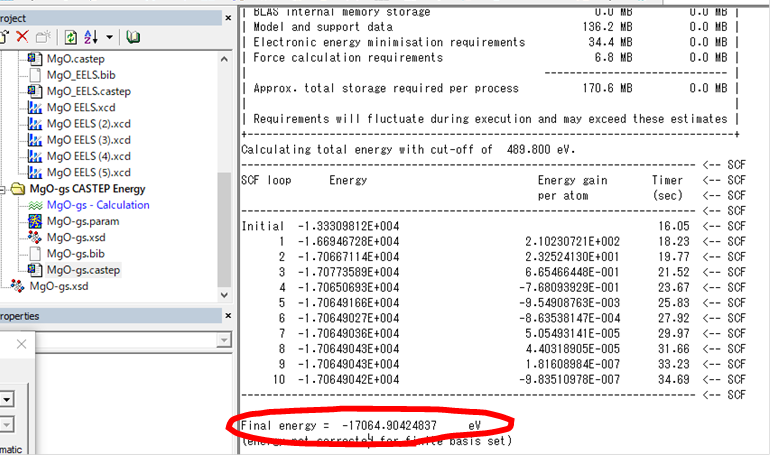Open the Properties filter combo box dropdown

coord(224,340)
